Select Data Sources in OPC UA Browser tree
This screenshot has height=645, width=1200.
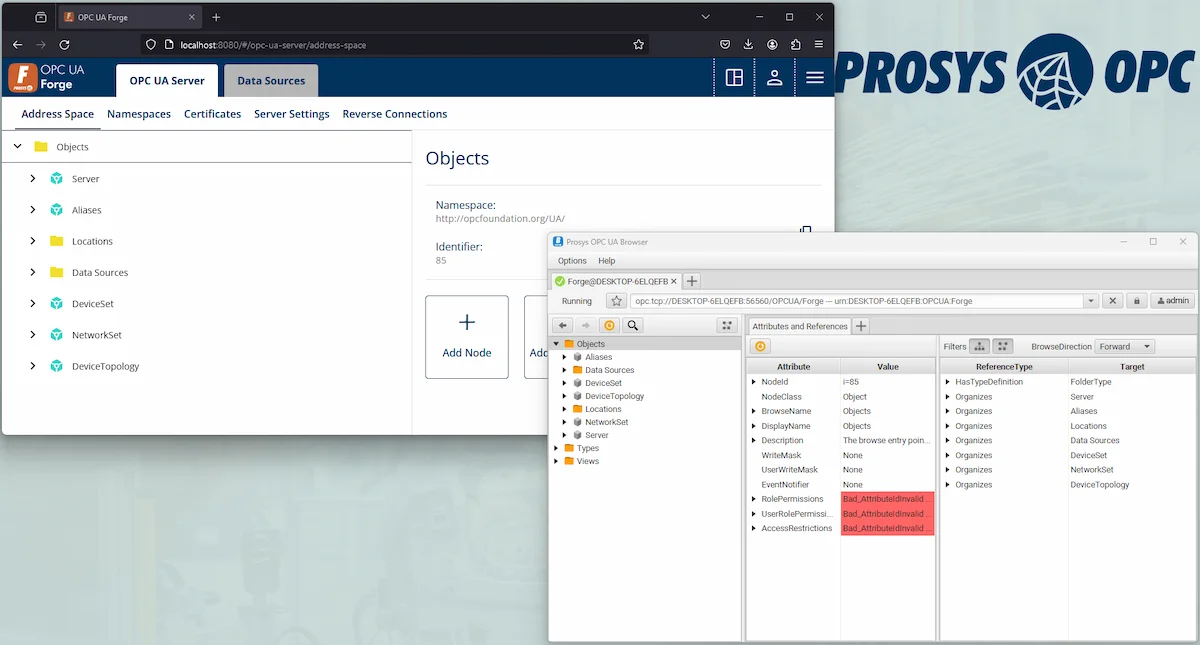pyautogui.click(x=610, y=370)
